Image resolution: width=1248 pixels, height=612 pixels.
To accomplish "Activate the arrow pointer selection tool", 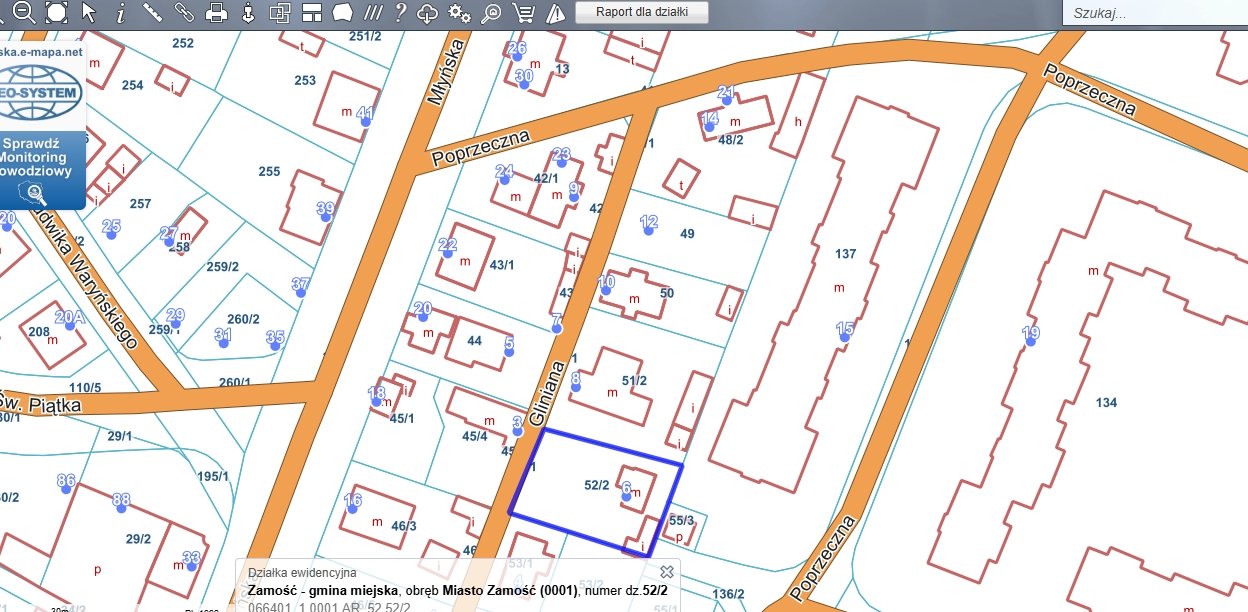I will 88,12.
